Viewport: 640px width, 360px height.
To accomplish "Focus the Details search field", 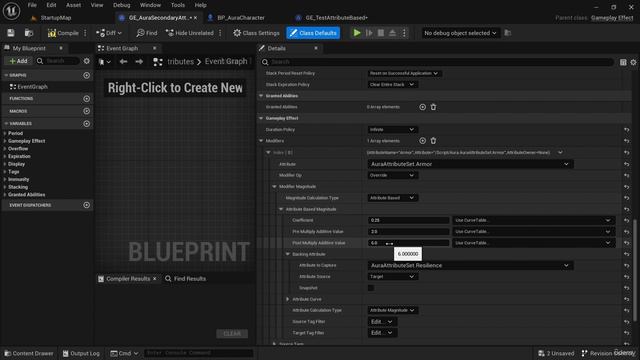I will click(x=437, y=62).
